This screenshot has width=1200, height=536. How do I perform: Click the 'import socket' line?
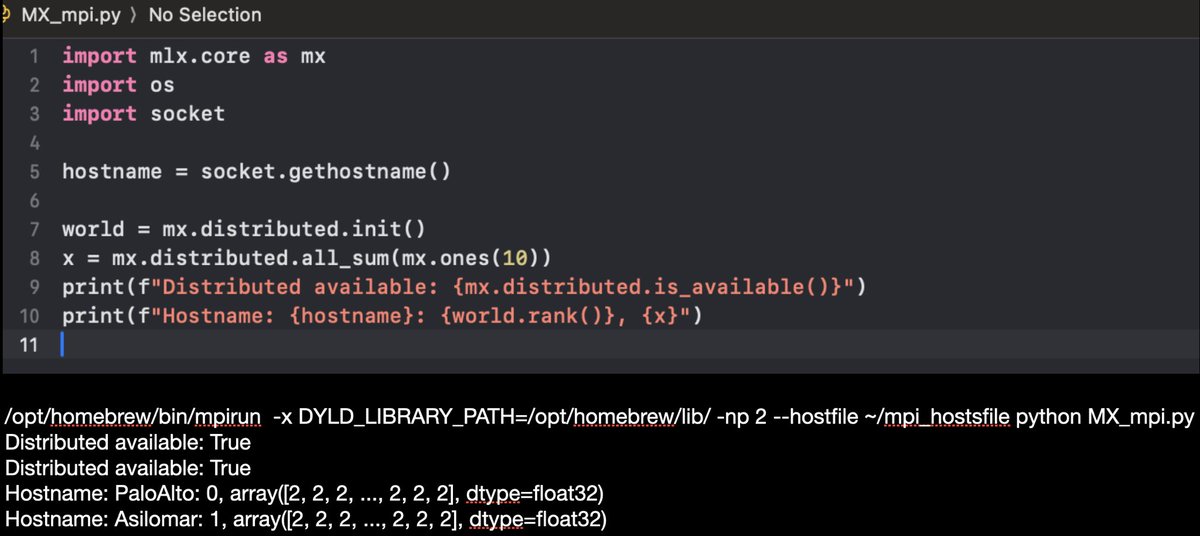coord(143,114)
